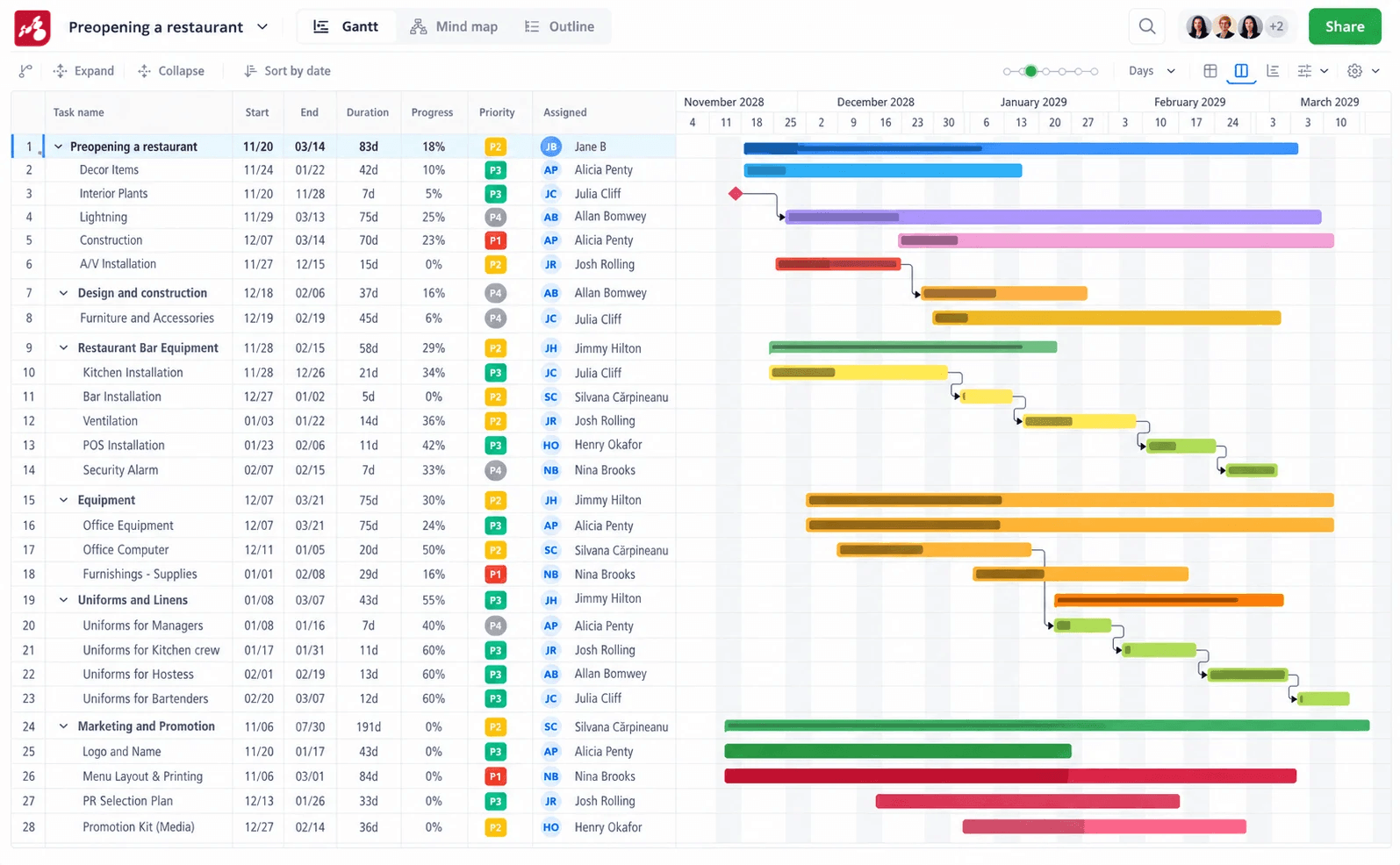Viewport: 1400px width, 865px height.
Task: Collapse the Design and construction group
Action: [x=63, y=293]
